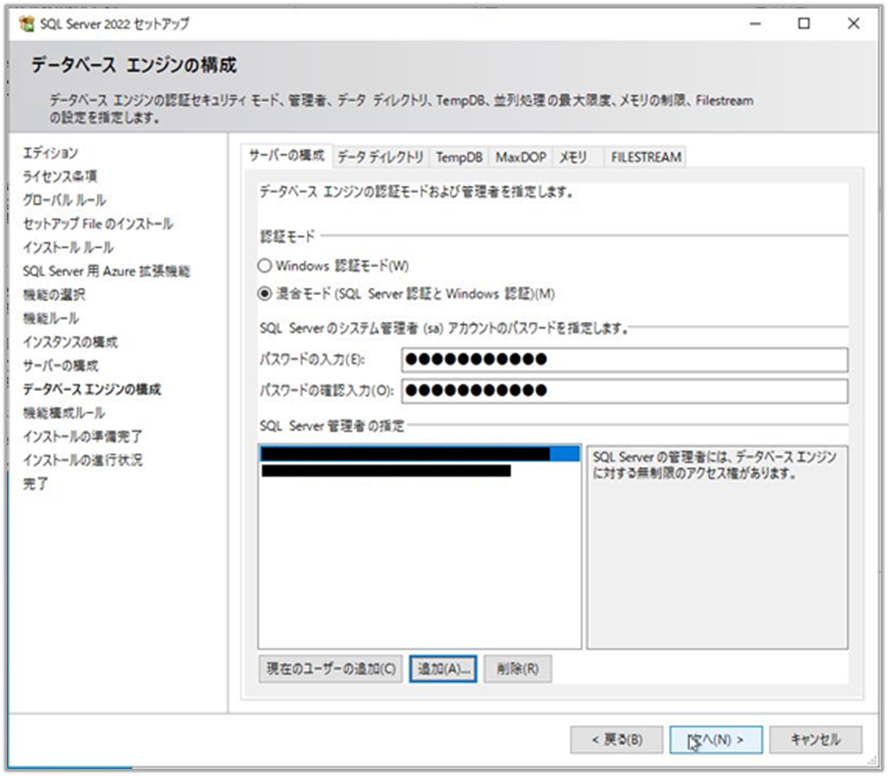Click the 追加(A)... button
This screenshot has height=776, width=888.
tap(443, 669)
